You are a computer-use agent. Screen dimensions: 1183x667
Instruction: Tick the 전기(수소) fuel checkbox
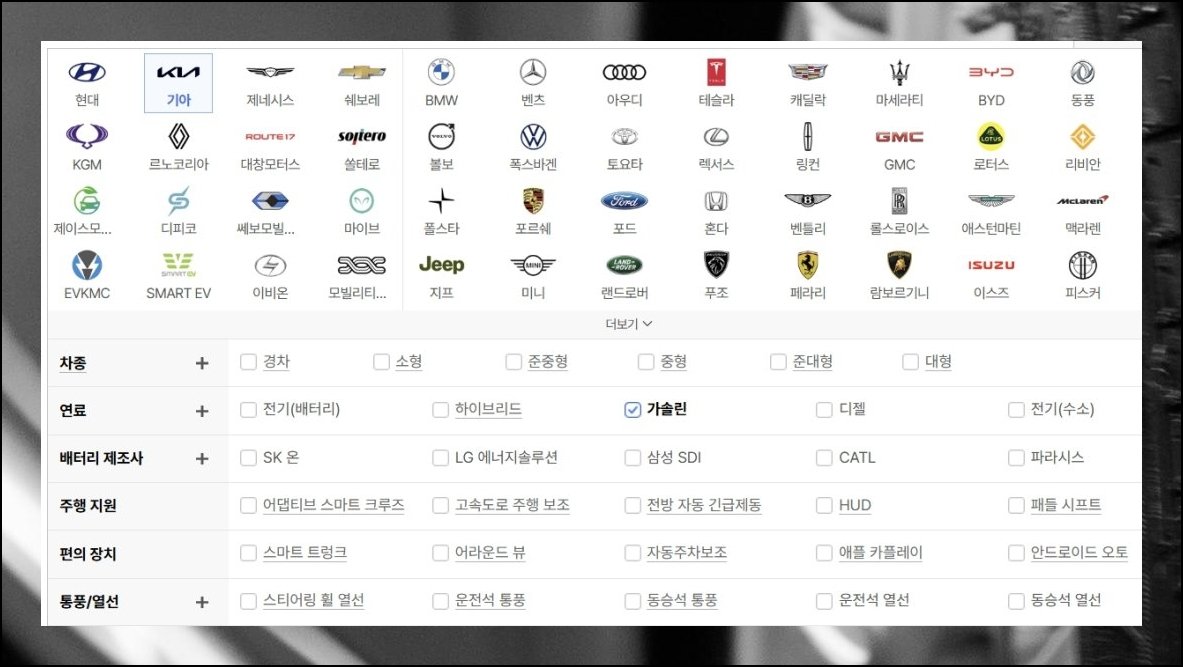pyautogui.click(x=1016, y=410)
